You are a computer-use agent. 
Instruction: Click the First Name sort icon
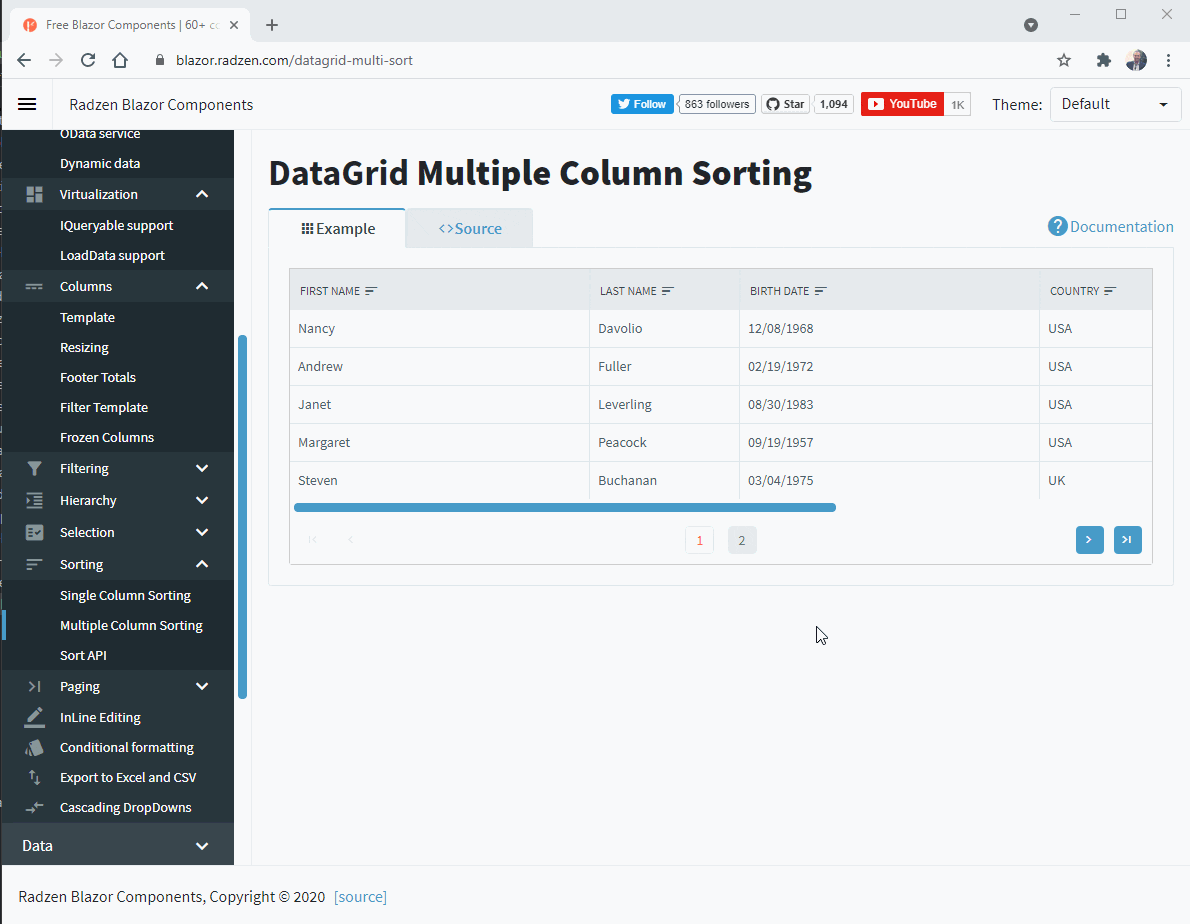point(371,291)
